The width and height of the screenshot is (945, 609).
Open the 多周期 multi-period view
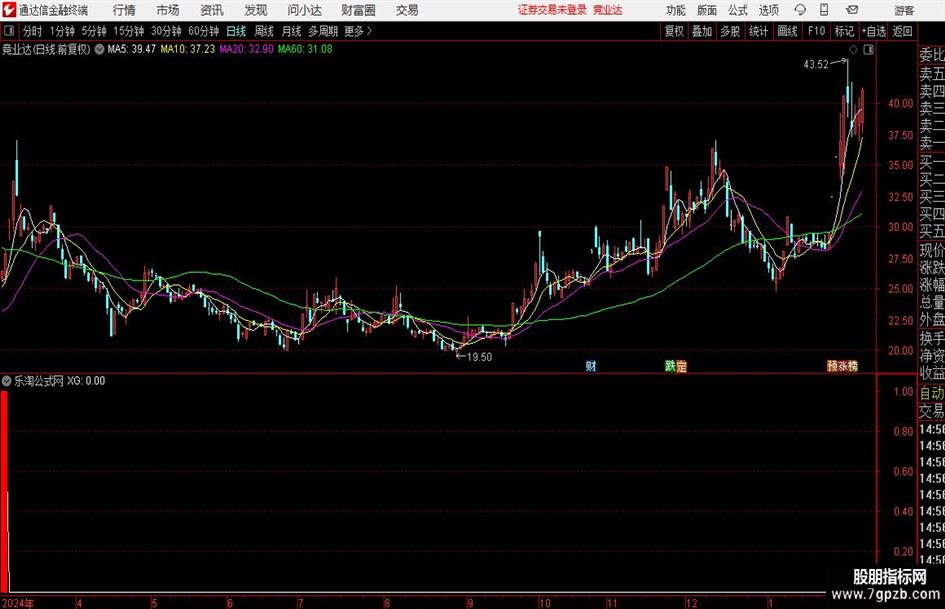[323, 31]
